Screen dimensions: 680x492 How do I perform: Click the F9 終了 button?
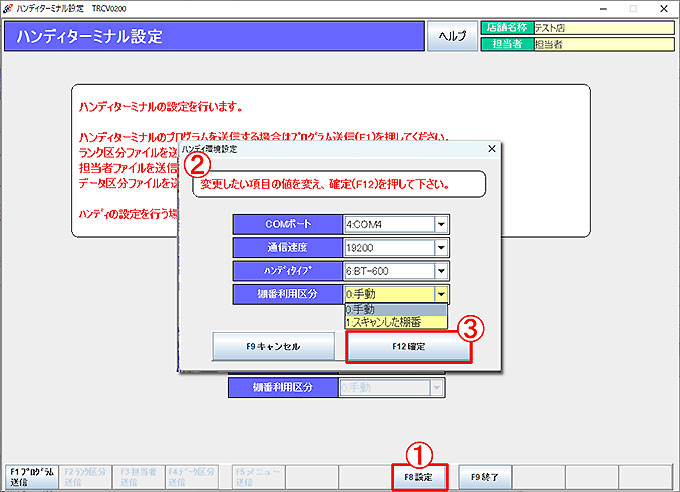point(485,477)
